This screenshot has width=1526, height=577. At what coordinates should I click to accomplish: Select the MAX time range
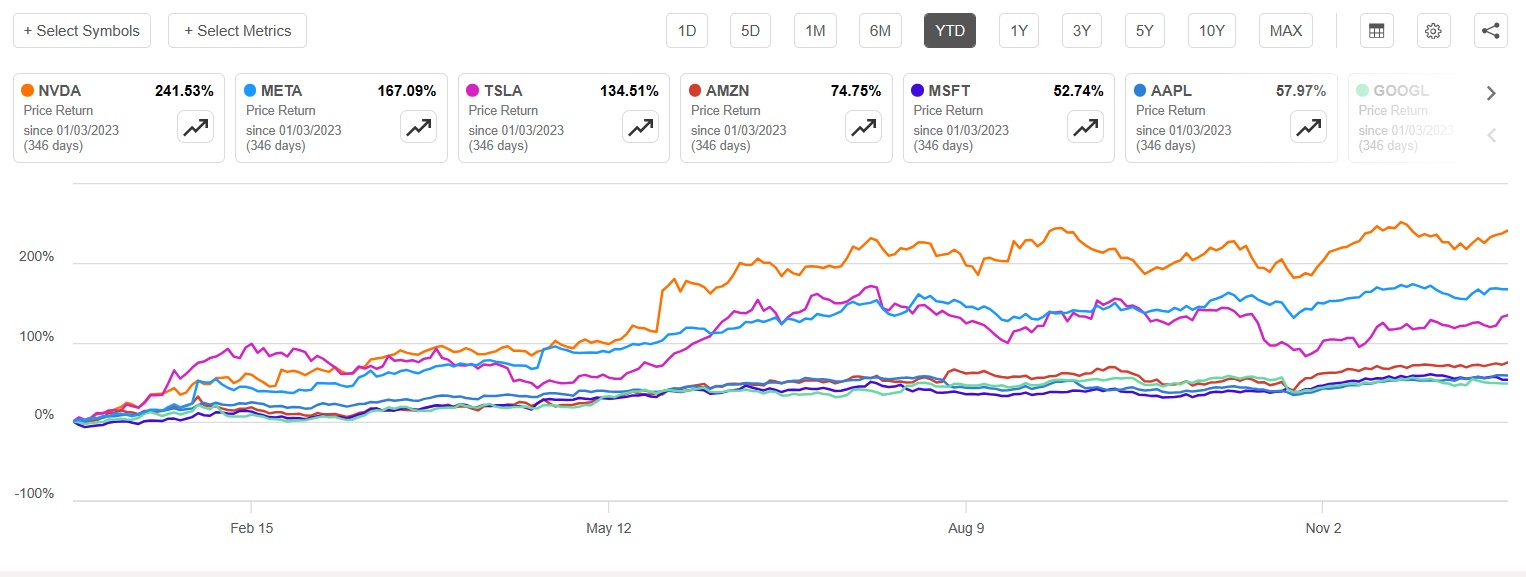coord(1285,31)
